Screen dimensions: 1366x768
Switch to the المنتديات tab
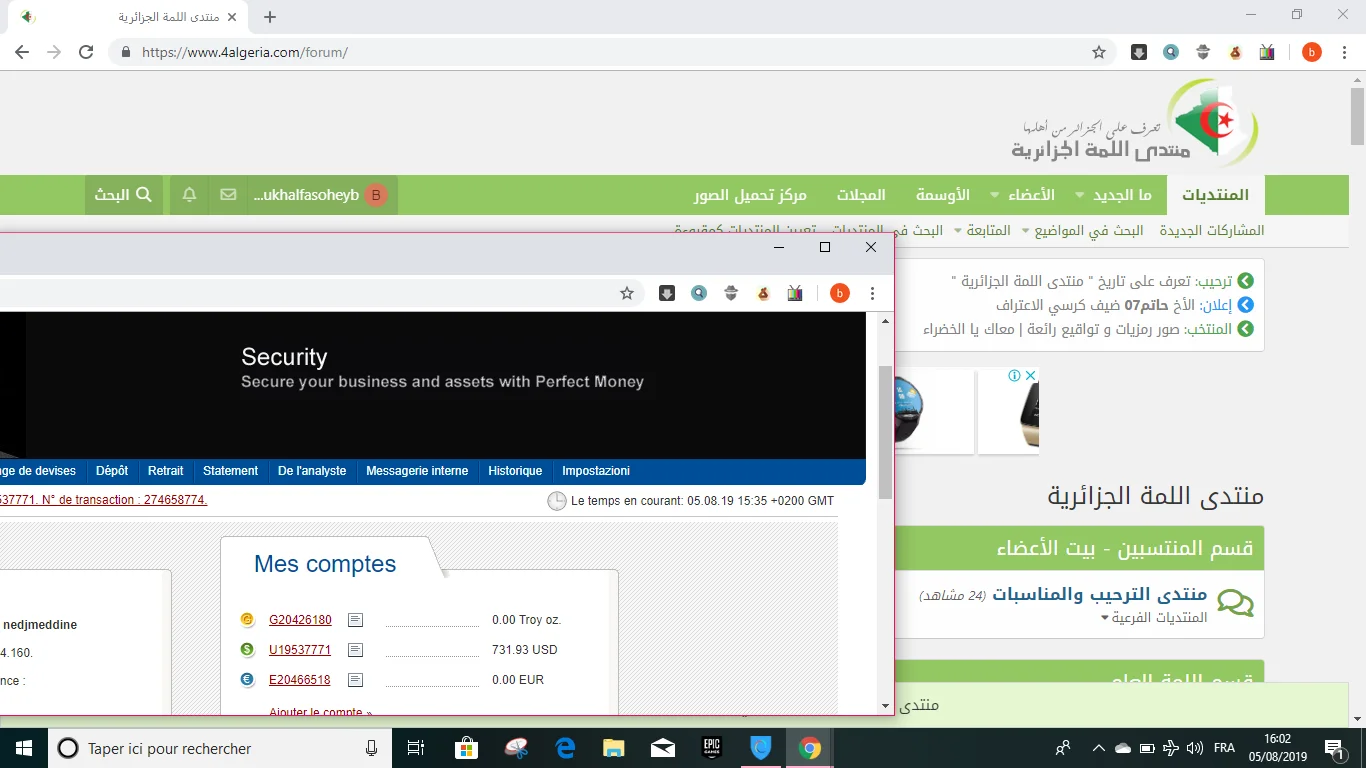tap(1215, 195)
